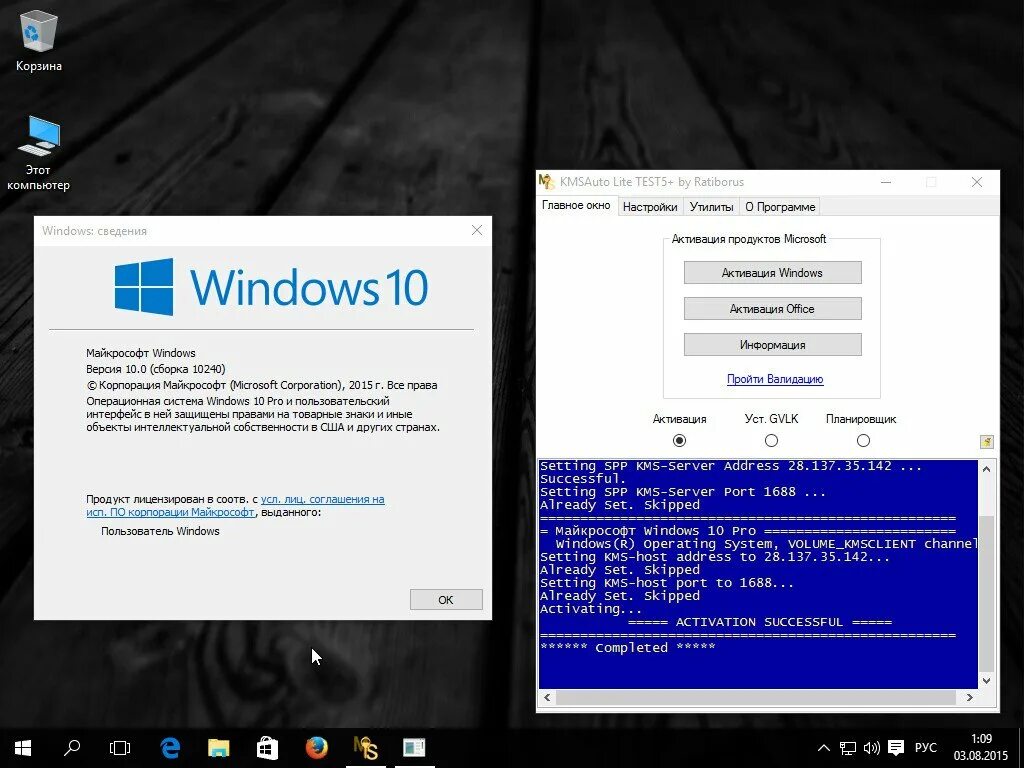Open the Настройки tab in KMSAuto

click(650, 207)
